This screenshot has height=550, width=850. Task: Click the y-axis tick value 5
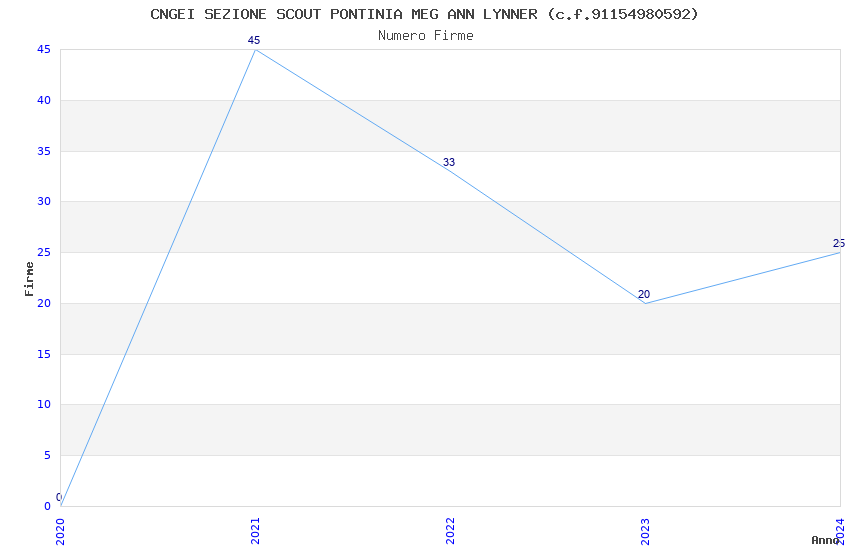coord(47,455)
